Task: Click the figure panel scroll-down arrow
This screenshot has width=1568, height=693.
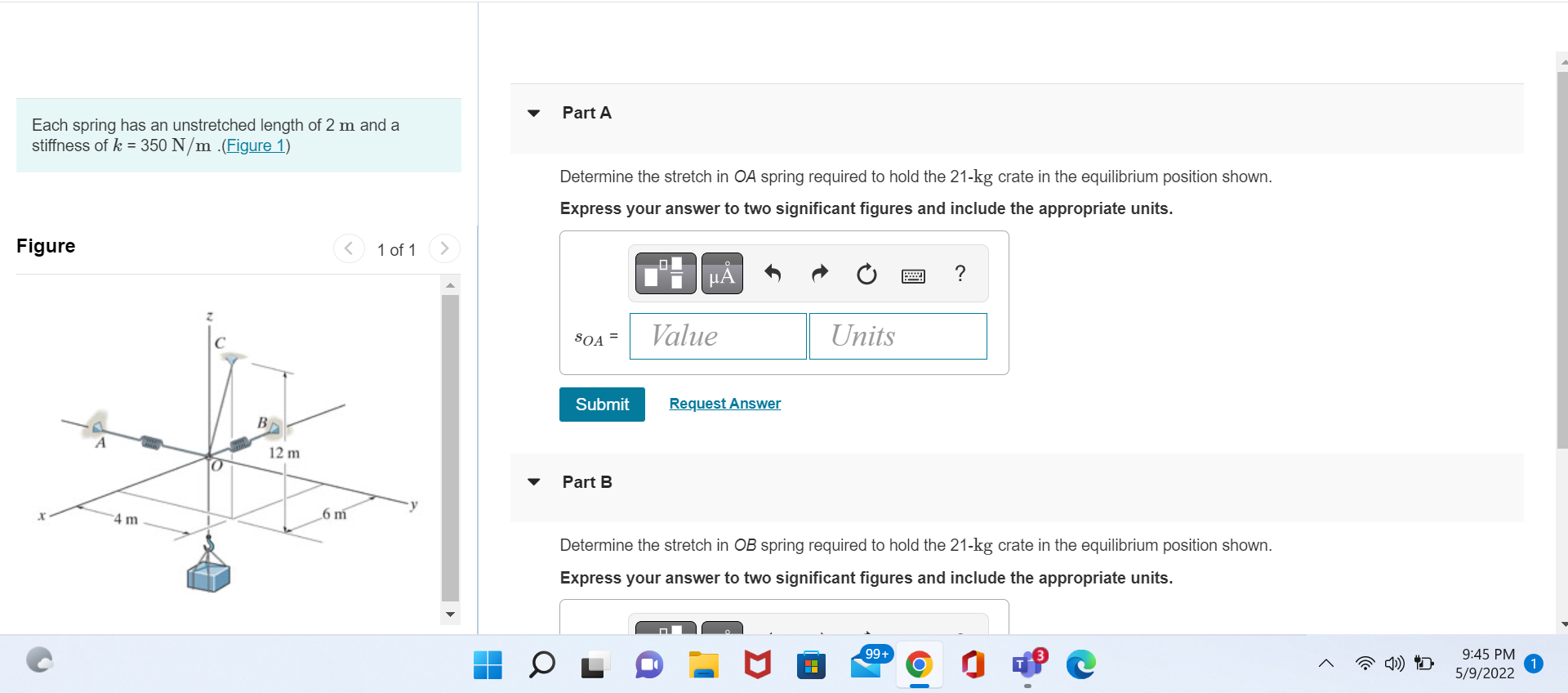Action: [x=450, y=615]
